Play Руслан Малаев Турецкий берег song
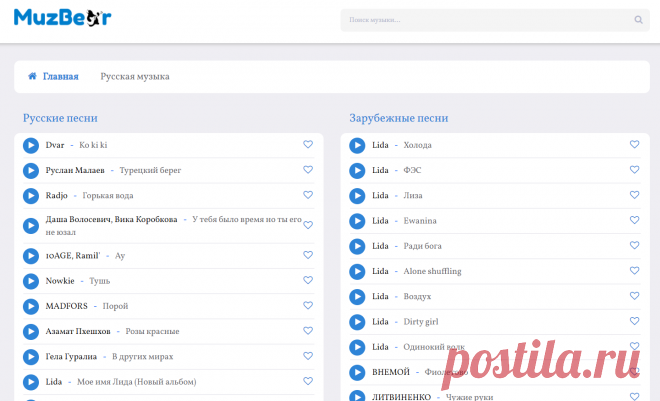660x401 pixels. [30, 170]
